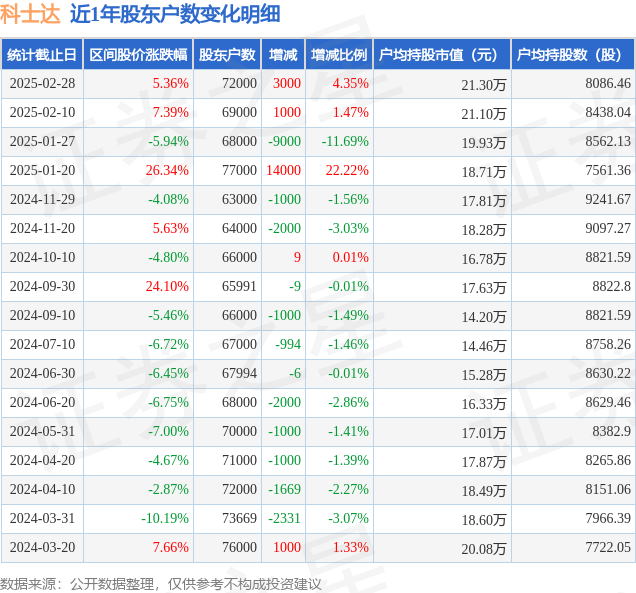Select the 增减比例 column header
The width and height of the screenshot is (636, 593).
pyautogui.click(x=339, y=54)
